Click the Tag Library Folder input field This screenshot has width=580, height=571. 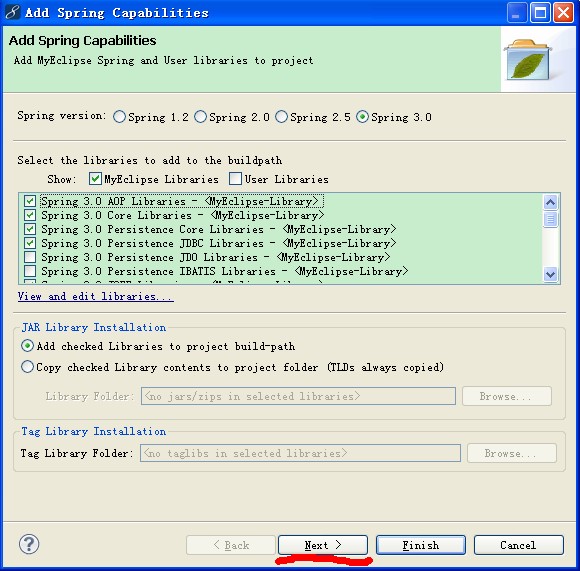pos(300,453)
